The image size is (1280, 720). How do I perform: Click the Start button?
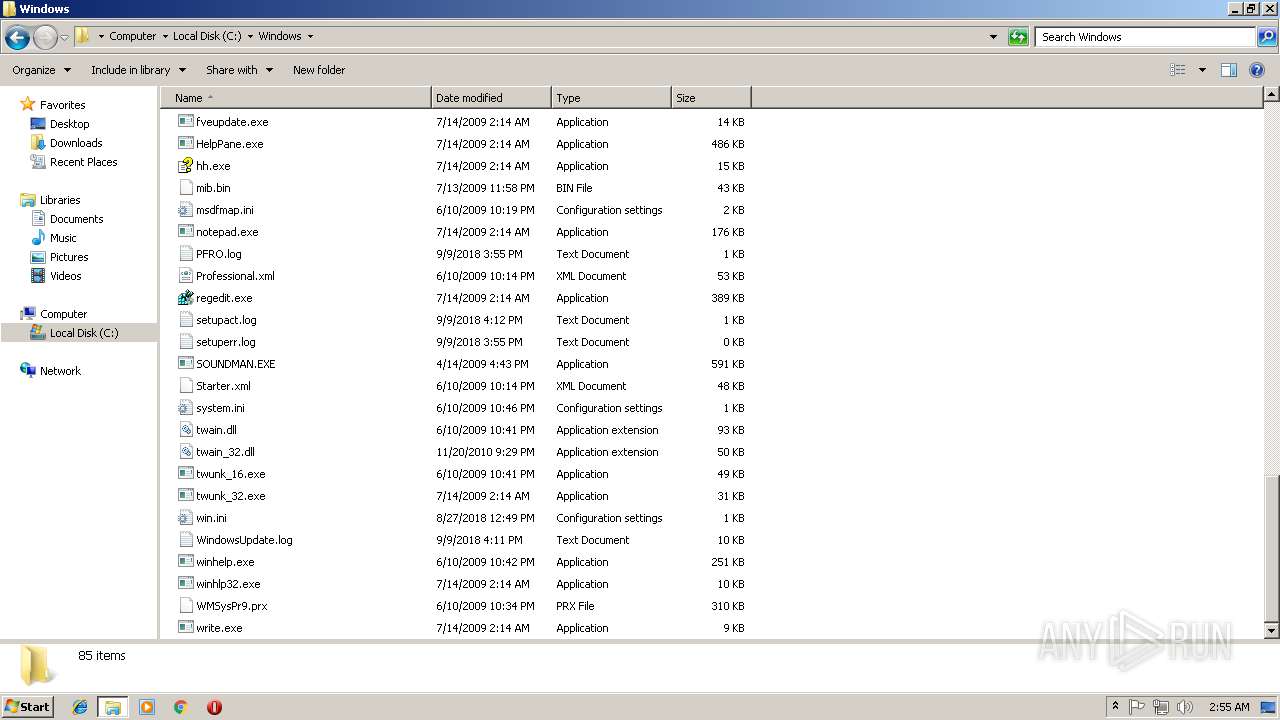pos(27,707)
